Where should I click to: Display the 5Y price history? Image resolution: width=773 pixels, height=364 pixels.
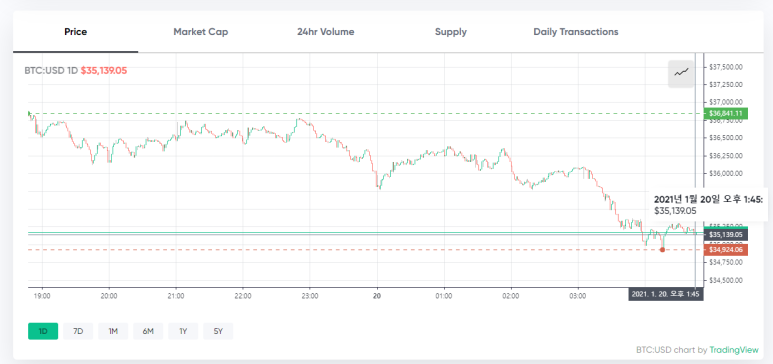[218, 331]
